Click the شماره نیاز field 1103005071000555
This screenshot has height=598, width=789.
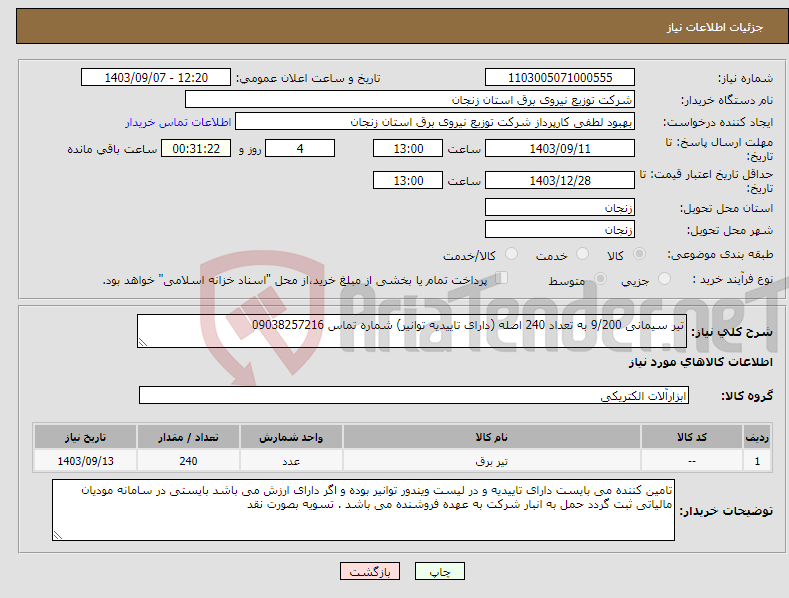pos(560,78)
